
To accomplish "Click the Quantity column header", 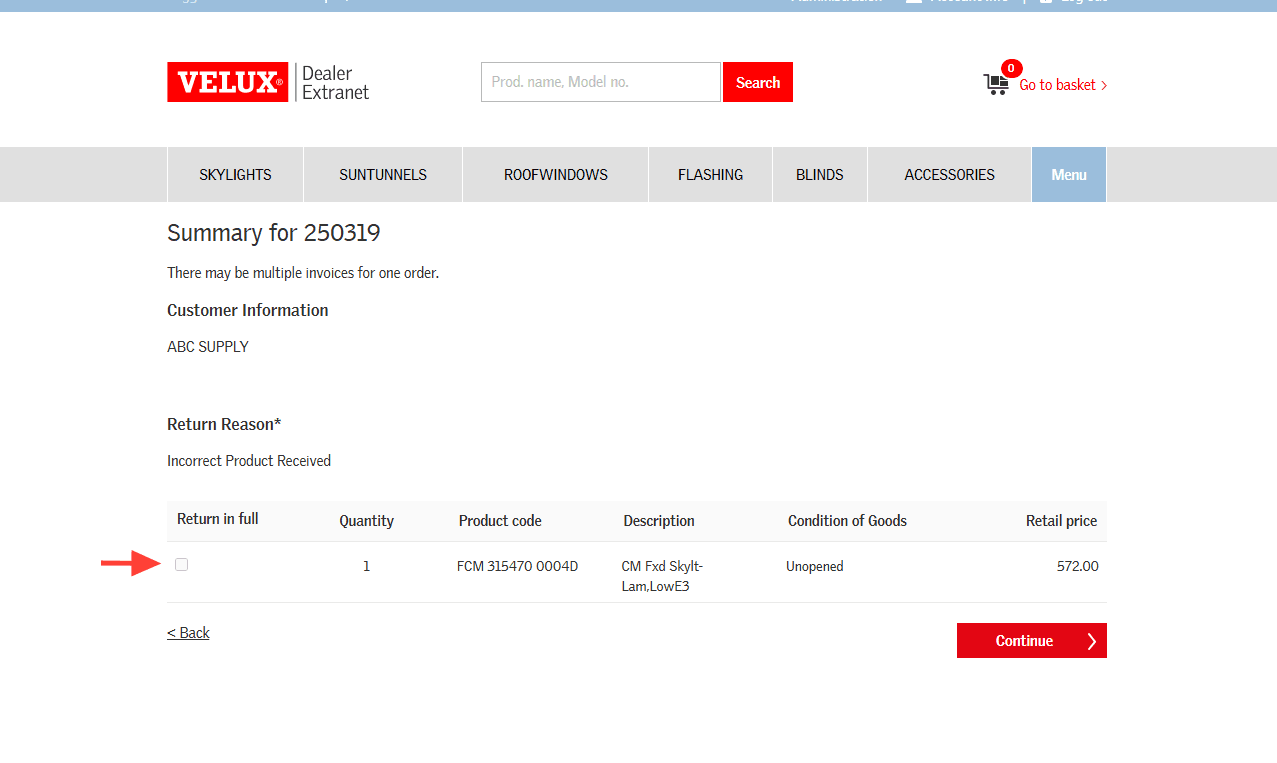I will [366, 521].
